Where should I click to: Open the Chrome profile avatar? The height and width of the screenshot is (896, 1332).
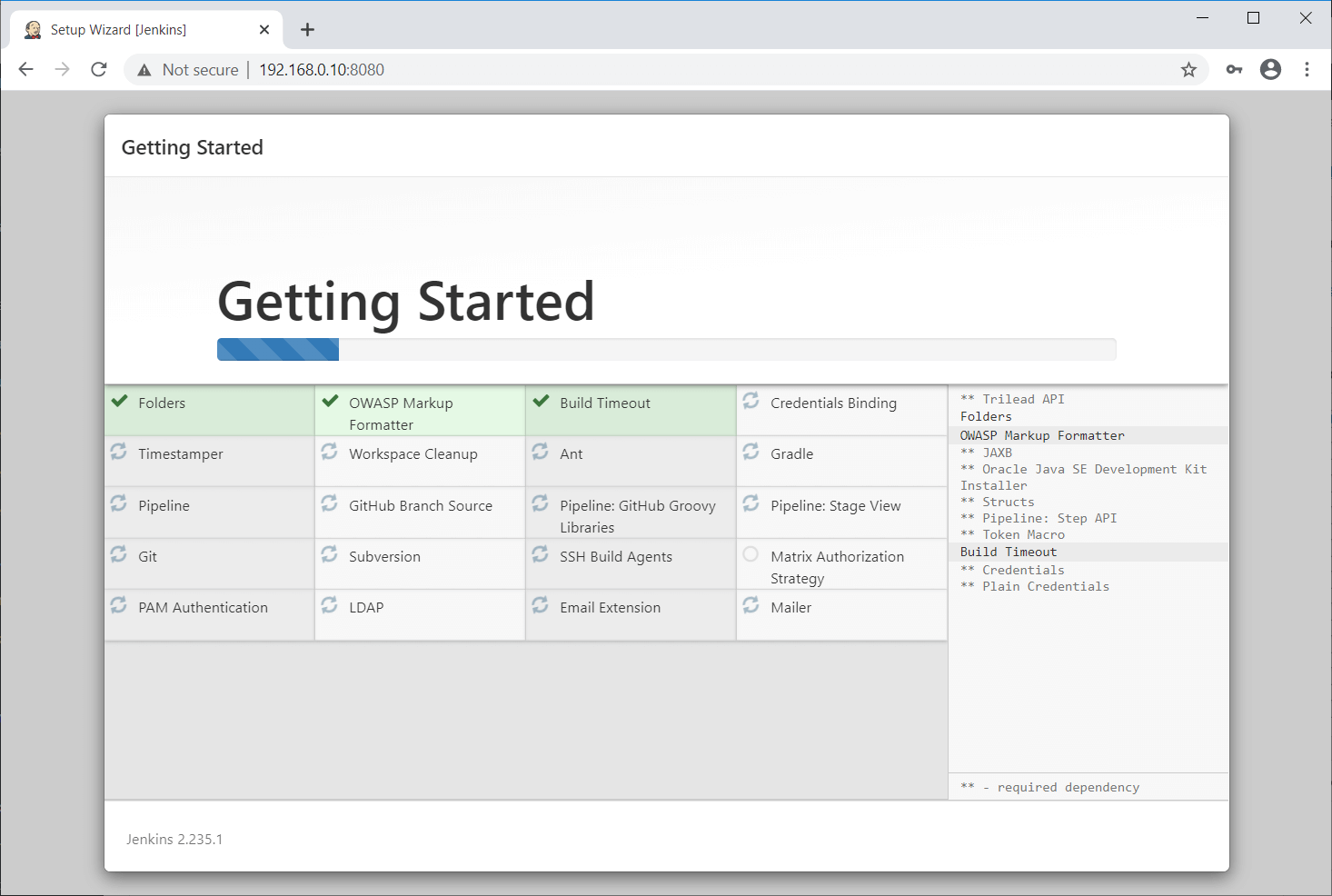pos(1270,69)
